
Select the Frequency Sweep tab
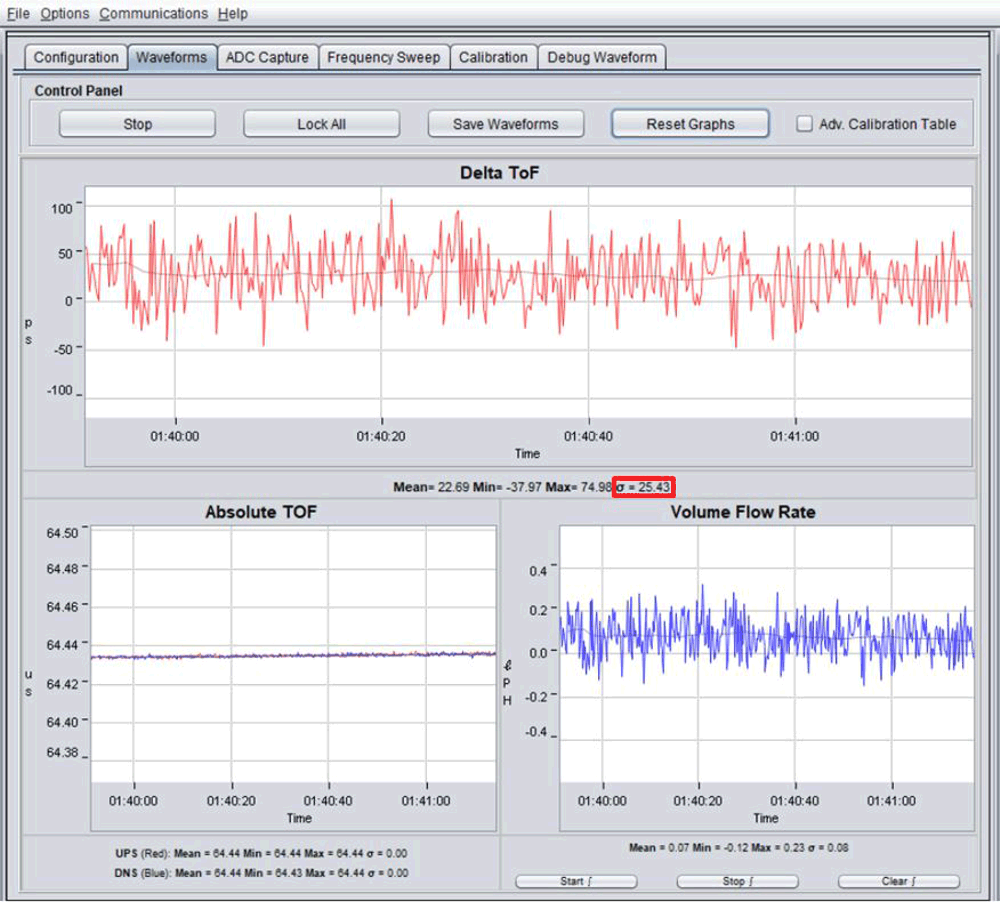point(384,57)
